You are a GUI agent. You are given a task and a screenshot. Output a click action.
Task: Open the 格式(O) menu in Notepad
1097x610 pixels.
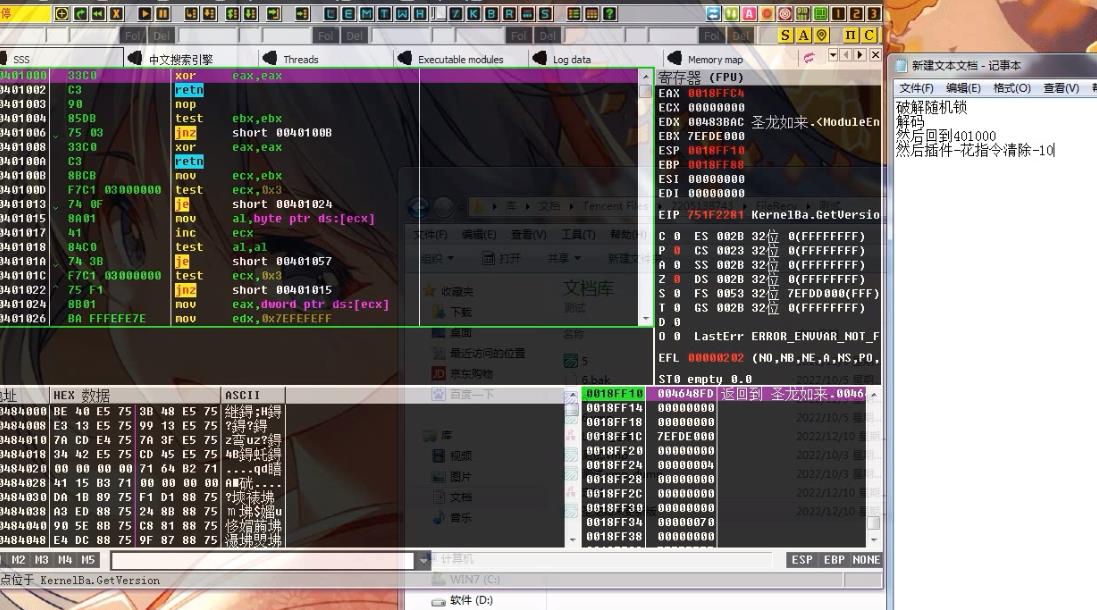(x=1011, y=88)
